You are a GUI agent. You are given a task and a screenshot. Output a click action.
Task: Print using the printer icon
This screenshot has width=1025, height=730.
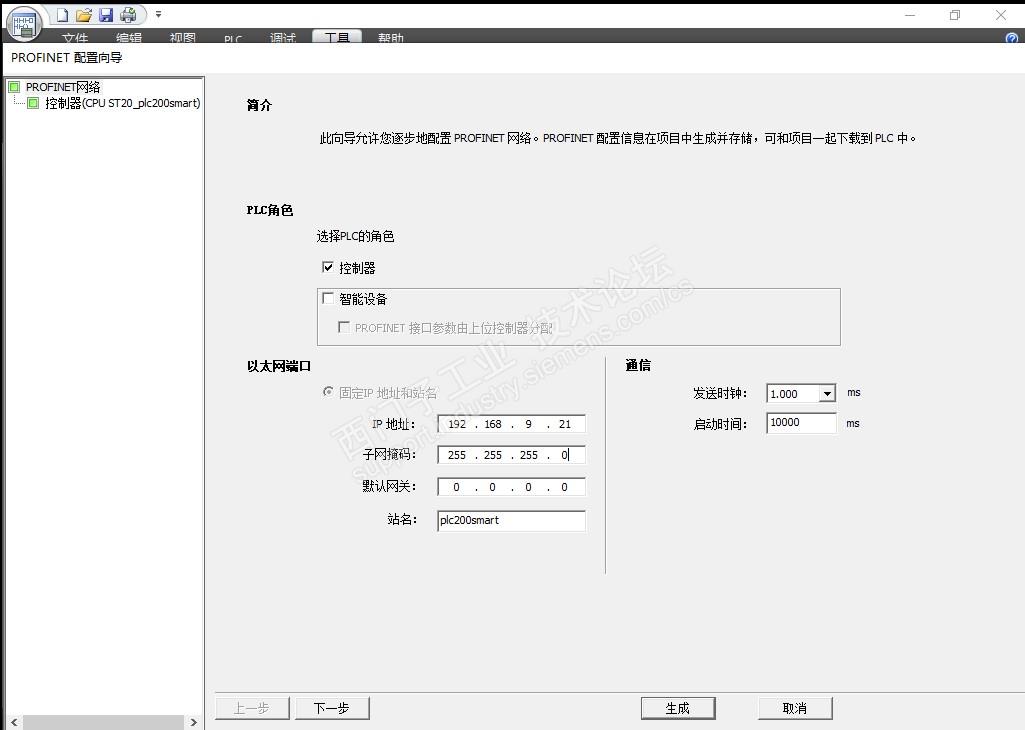[x=128, y=14]
